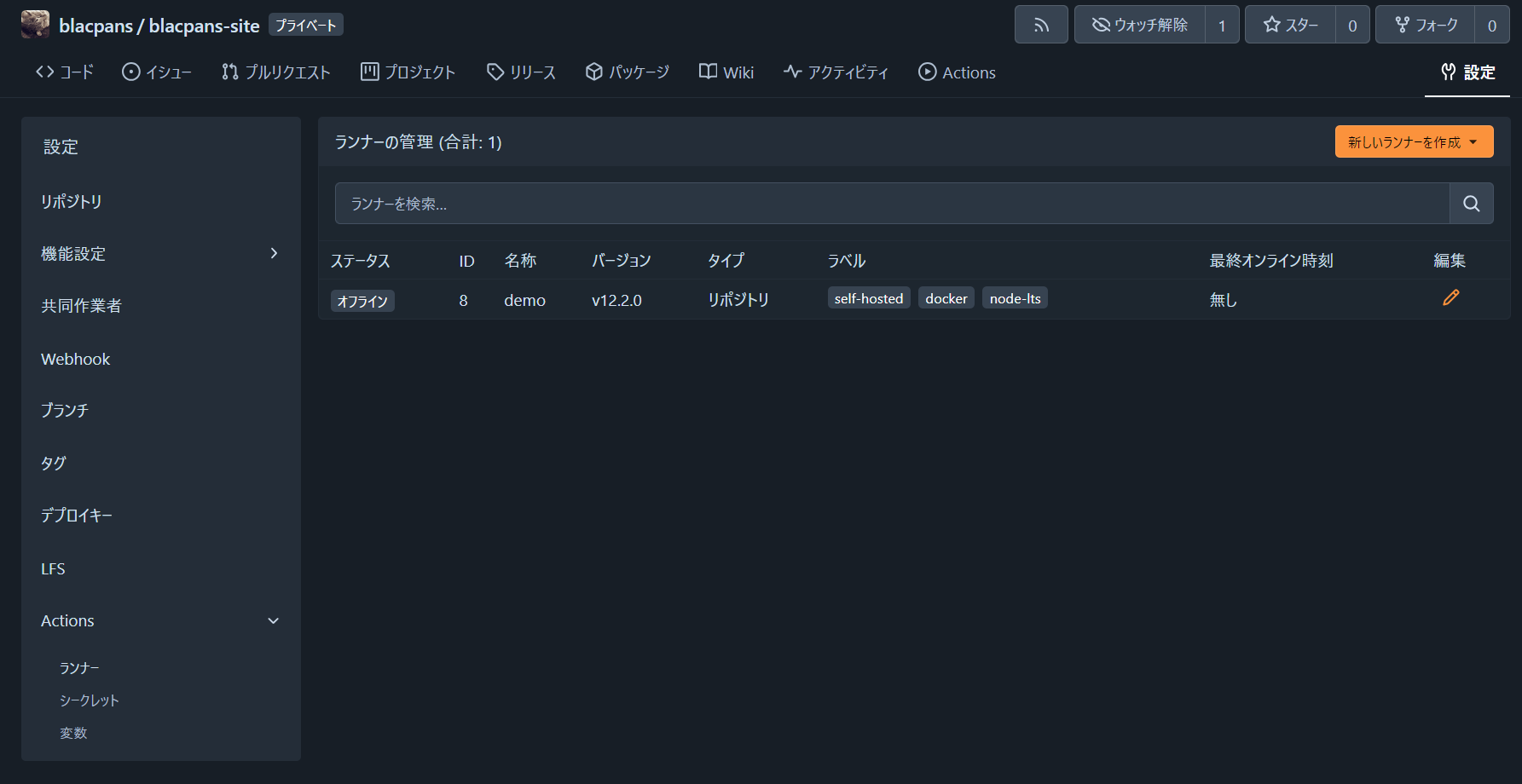The width and height of the screenshot is (1522, 784).
Task: Click the Activity (アクティビティ) pulse icon
Action: [x=792, y=72]
